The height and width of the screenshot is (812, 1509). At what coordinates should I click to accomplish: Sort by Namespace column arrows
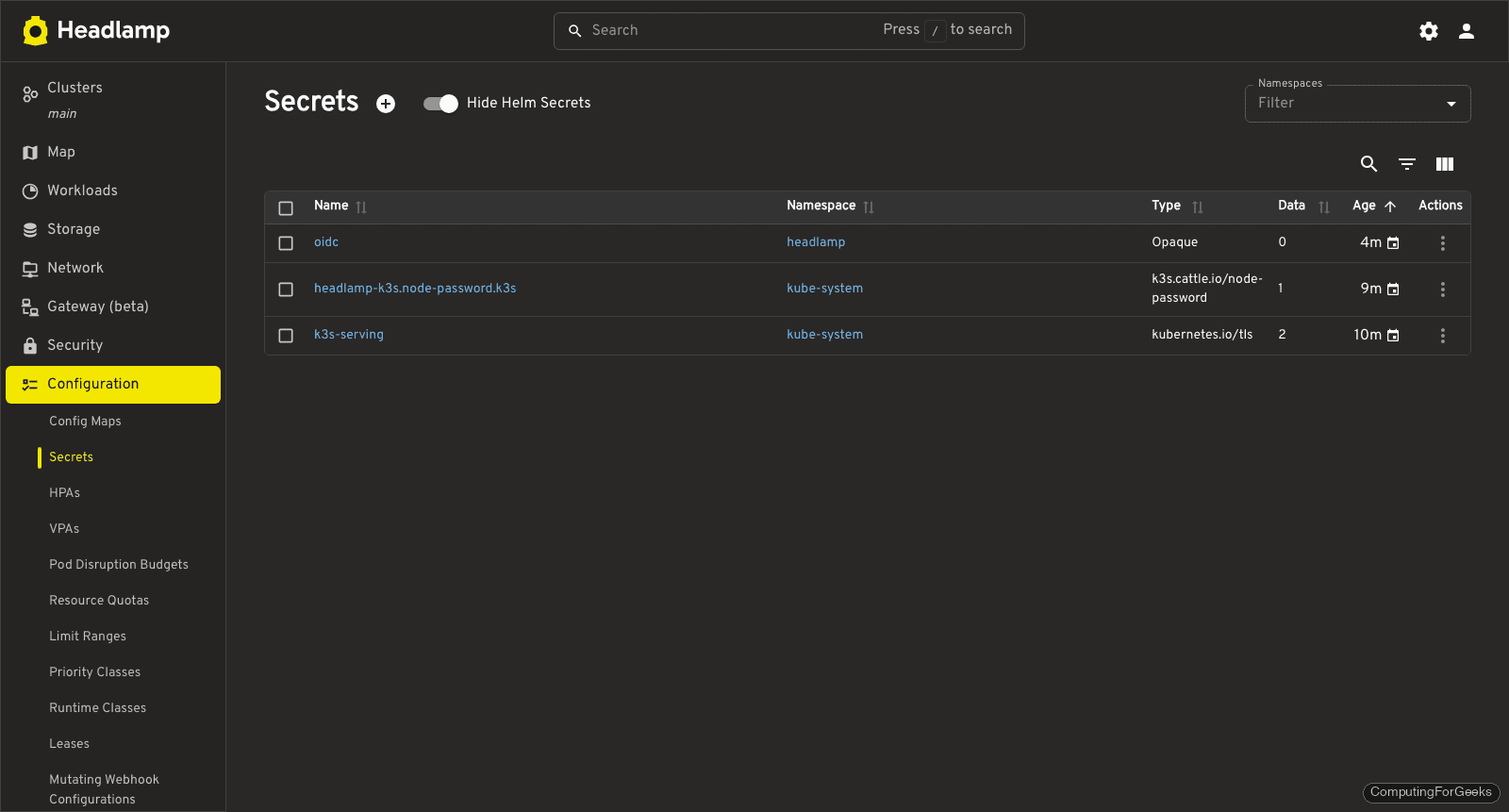[869, 207]
